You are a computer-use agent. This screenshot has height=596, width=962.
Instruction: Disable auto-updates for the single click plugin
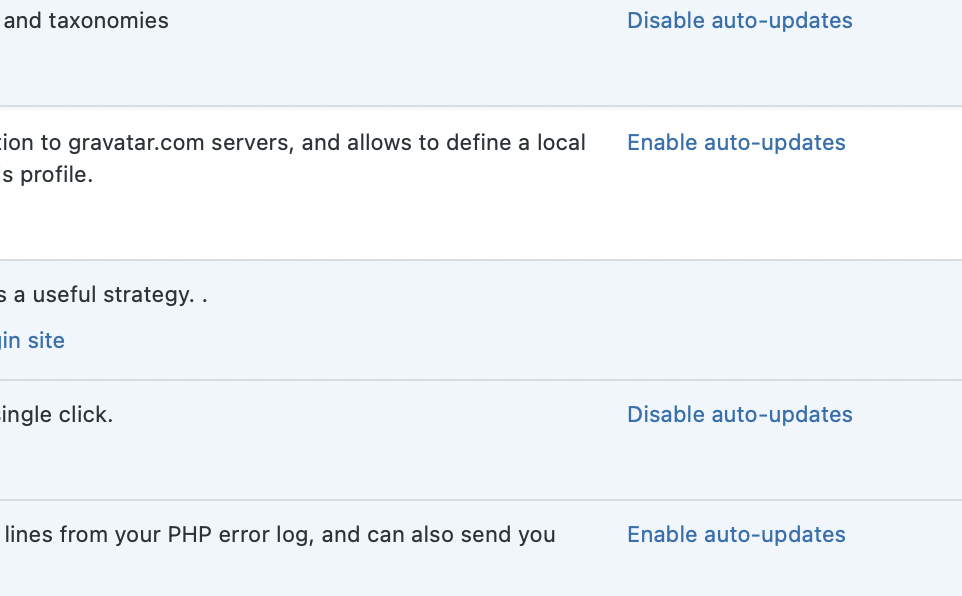(x=739, y=414)
